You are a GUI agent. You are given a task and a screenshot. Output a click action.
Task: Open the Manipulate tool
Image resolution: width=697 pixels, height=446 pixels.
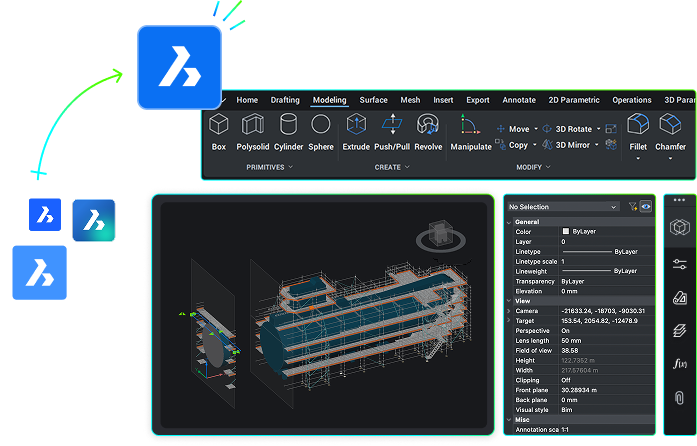(471, 132)
